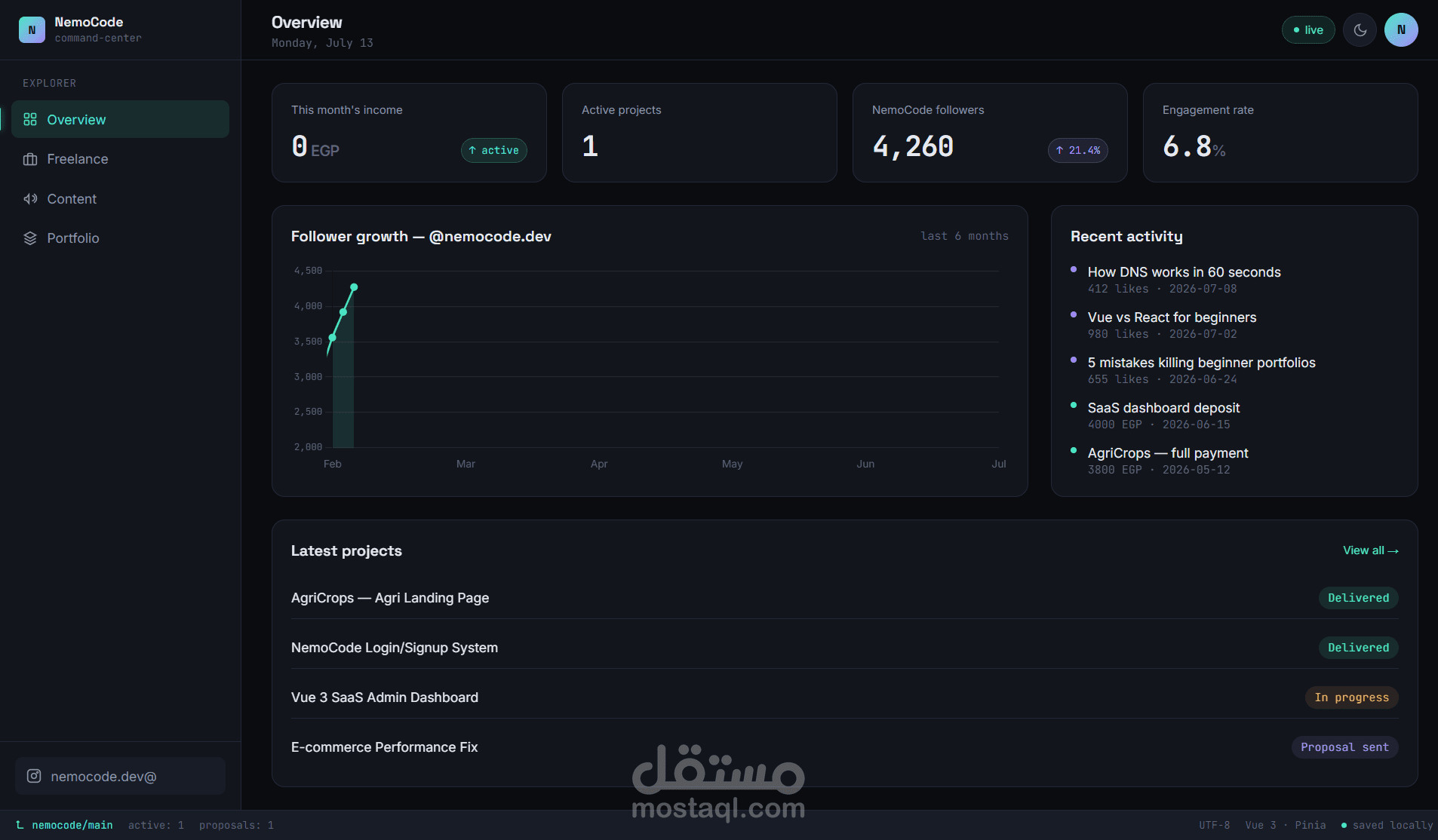1438x840 pixels.
Task: Click the Feb label on chart axis
Action: [333, 464]
